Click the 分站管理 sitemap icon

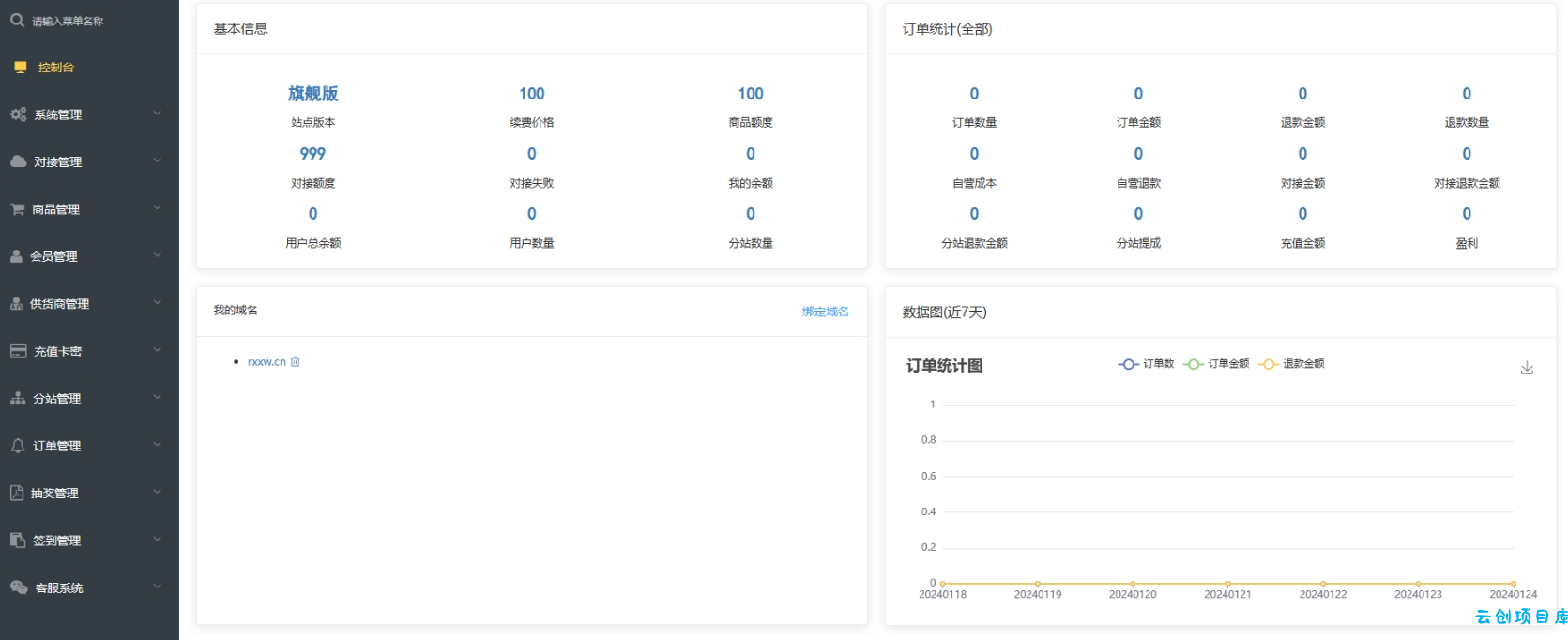(18, 398)
